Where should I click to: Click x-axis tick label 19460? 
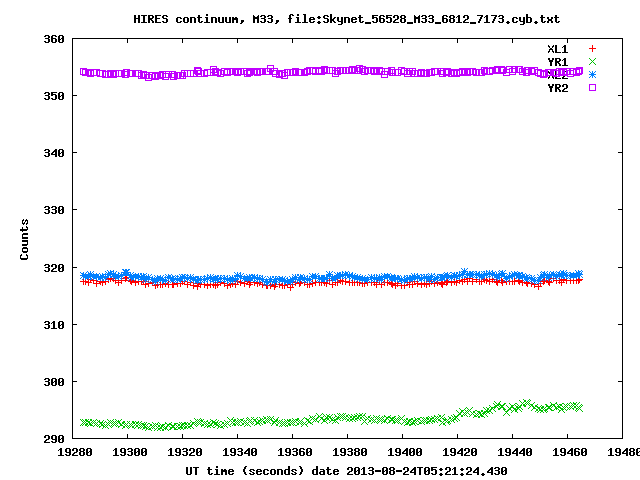(x=570, y=452)
